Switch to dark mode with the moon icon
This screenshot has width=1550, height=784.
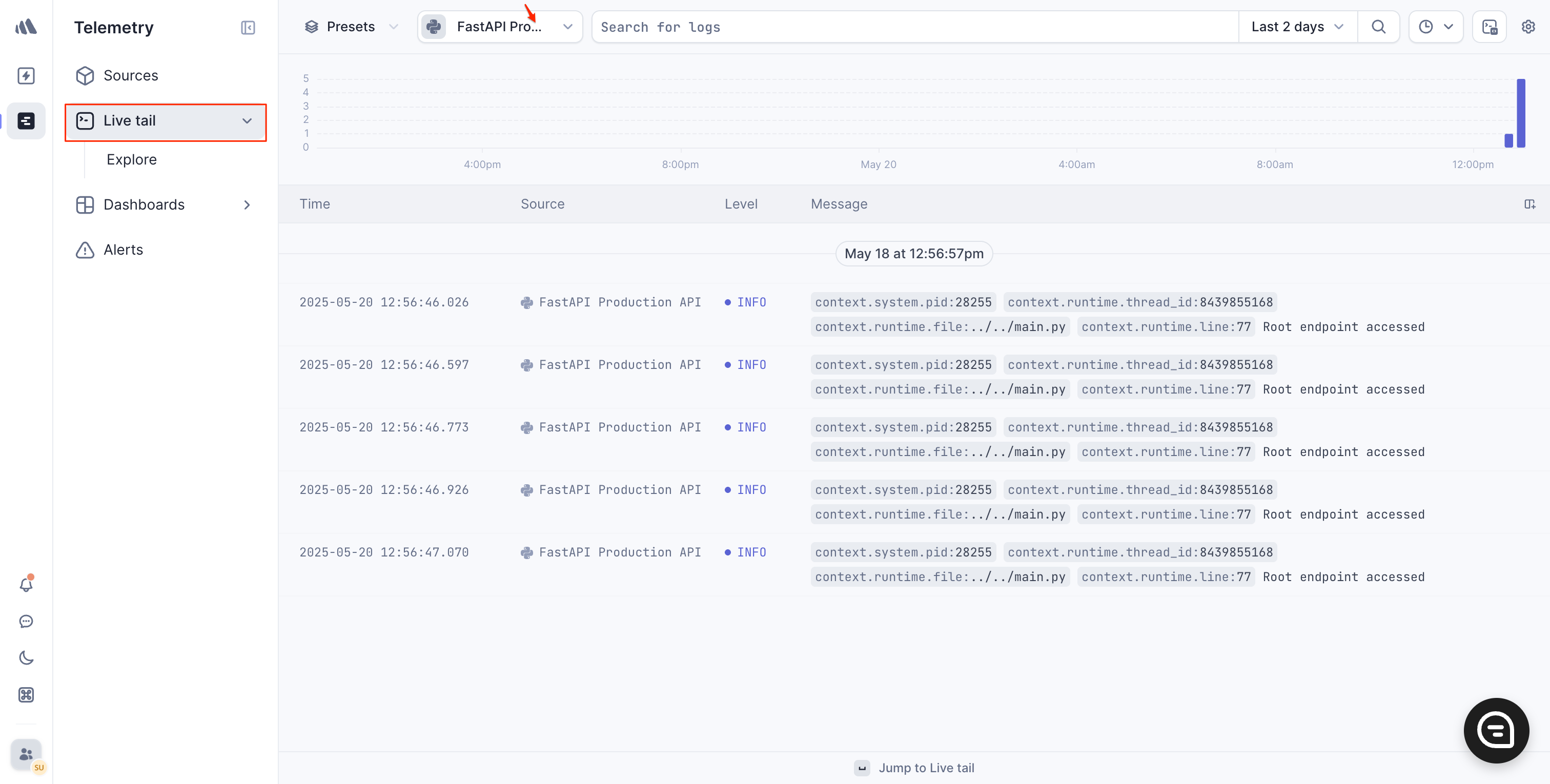point(26,657)
